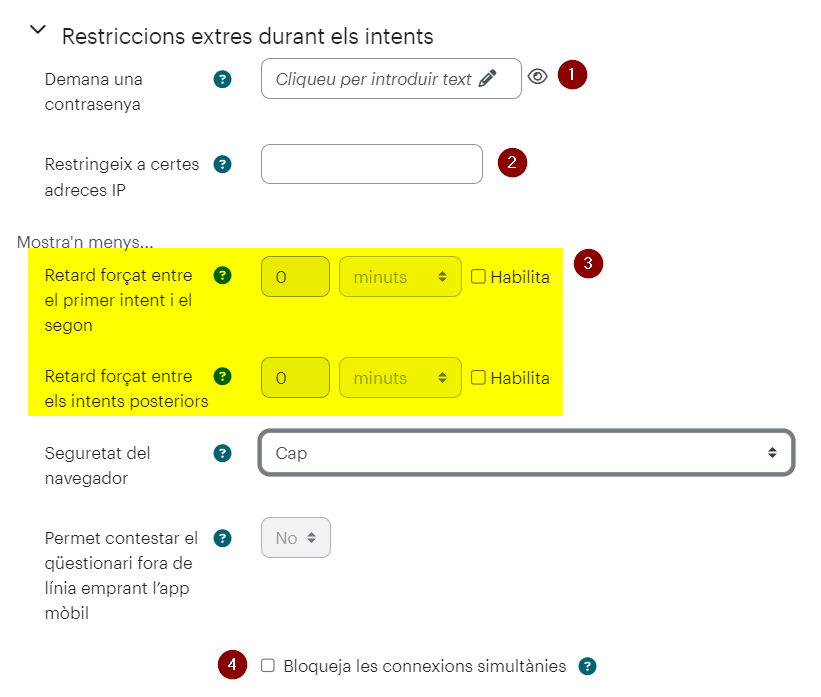
Task: Tick Bloqueja les connexions simultànies checkbox
Action: click(268, 666)
